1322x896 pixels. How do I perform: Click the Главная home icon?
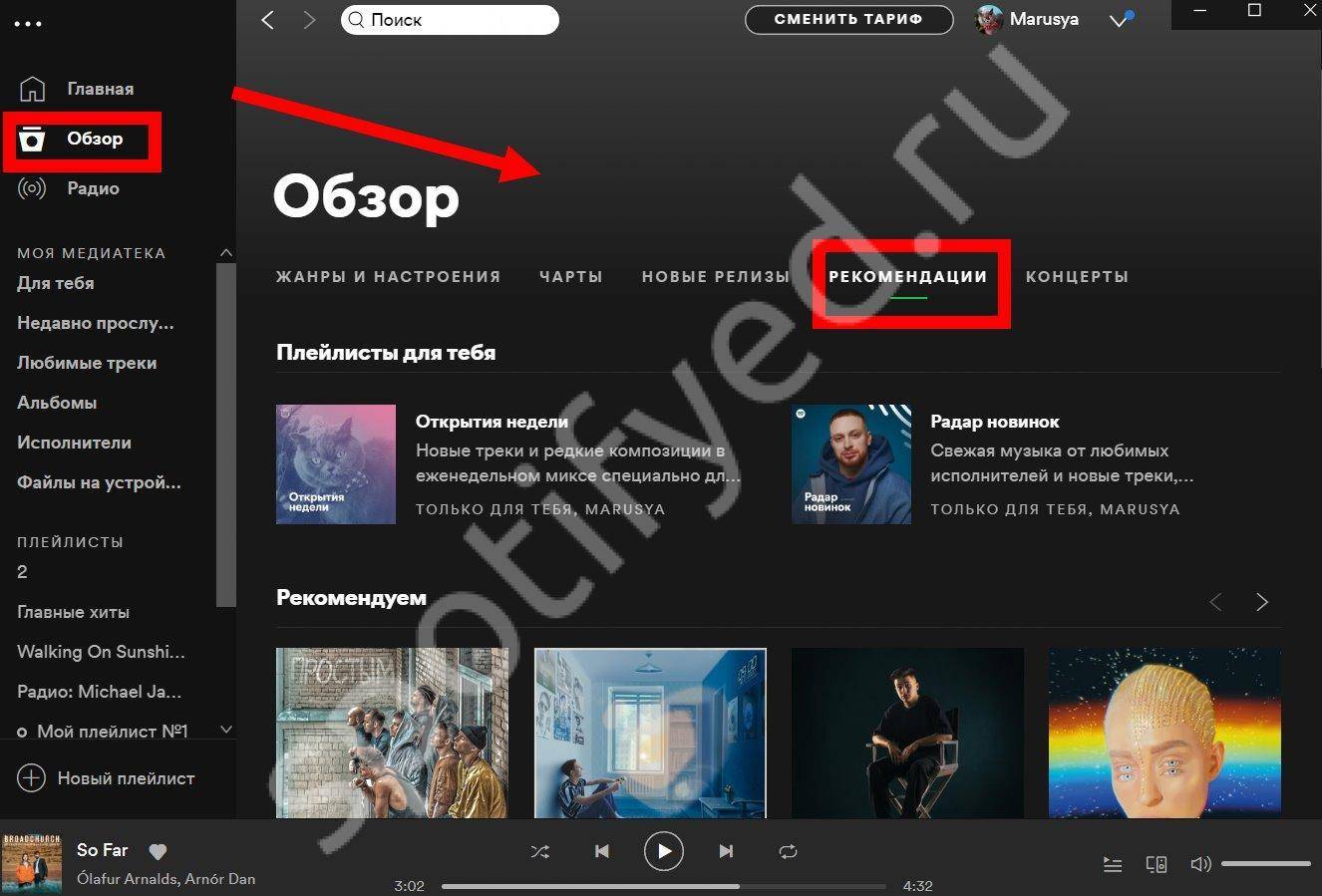[33, 89]
